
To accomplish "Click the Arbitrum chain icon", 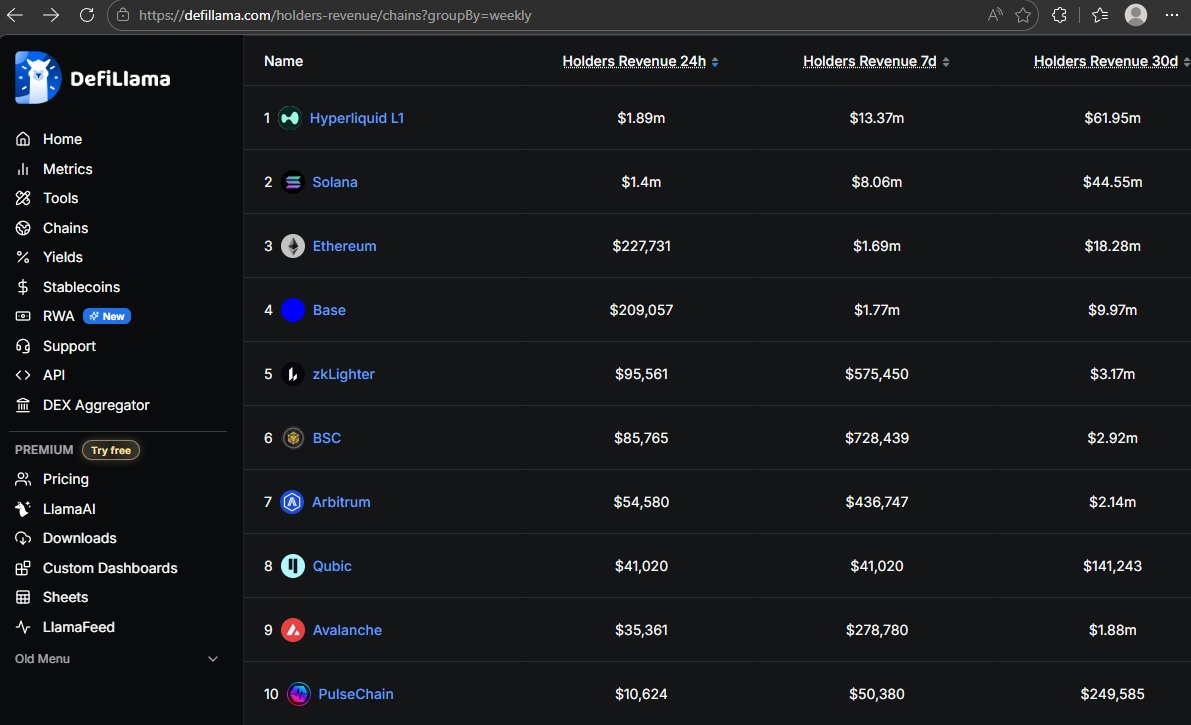I will (x=292, y=502).
